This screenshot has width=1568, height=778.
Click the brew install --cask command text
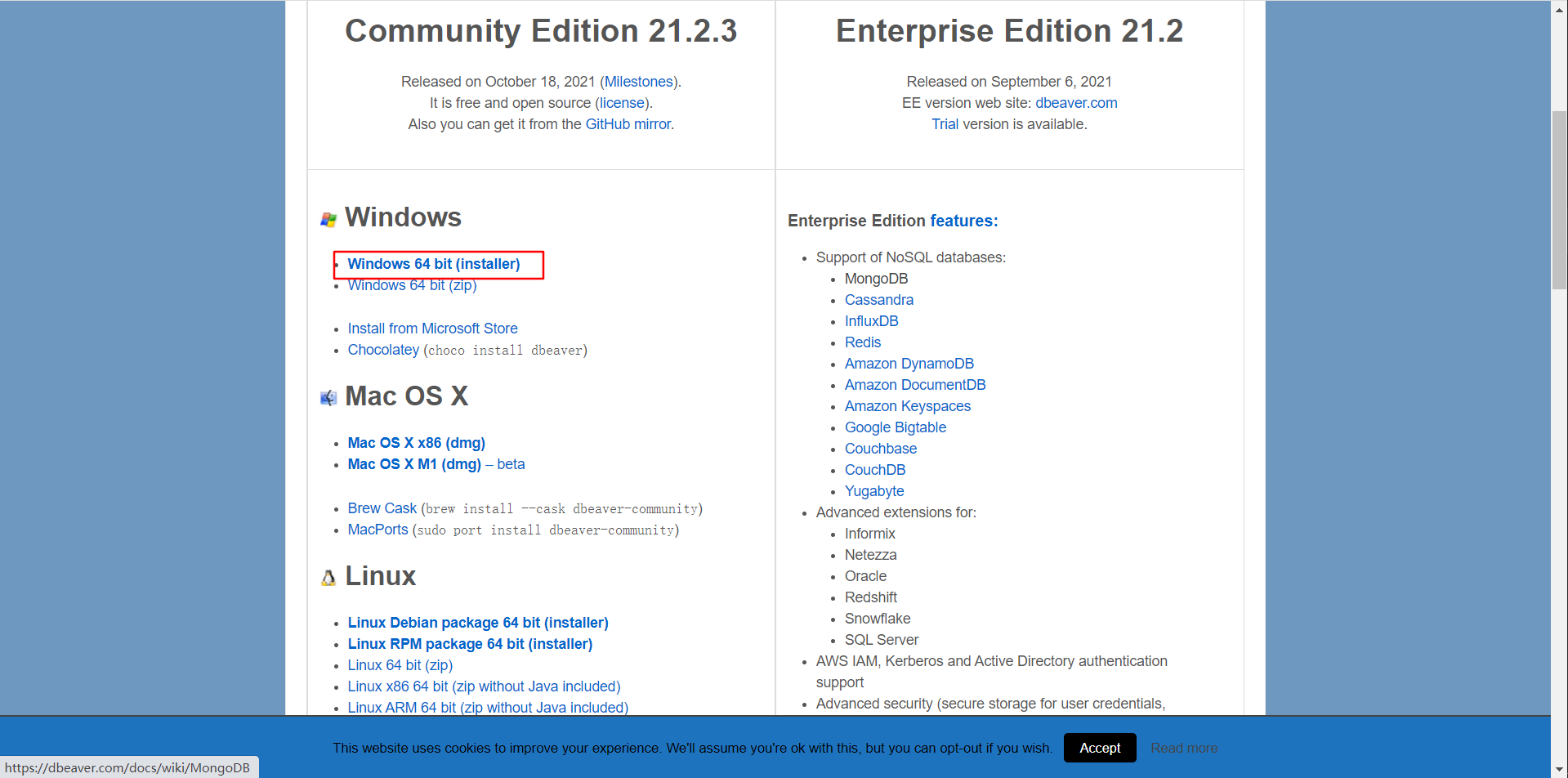pyautogui.click(x=561, y=509)
